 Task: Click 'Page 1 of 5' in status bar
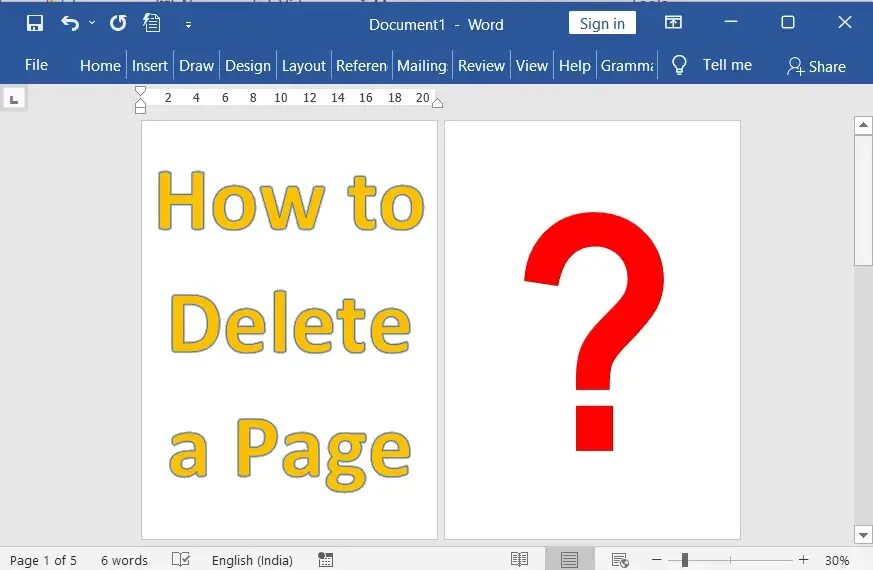click(43, 560)
